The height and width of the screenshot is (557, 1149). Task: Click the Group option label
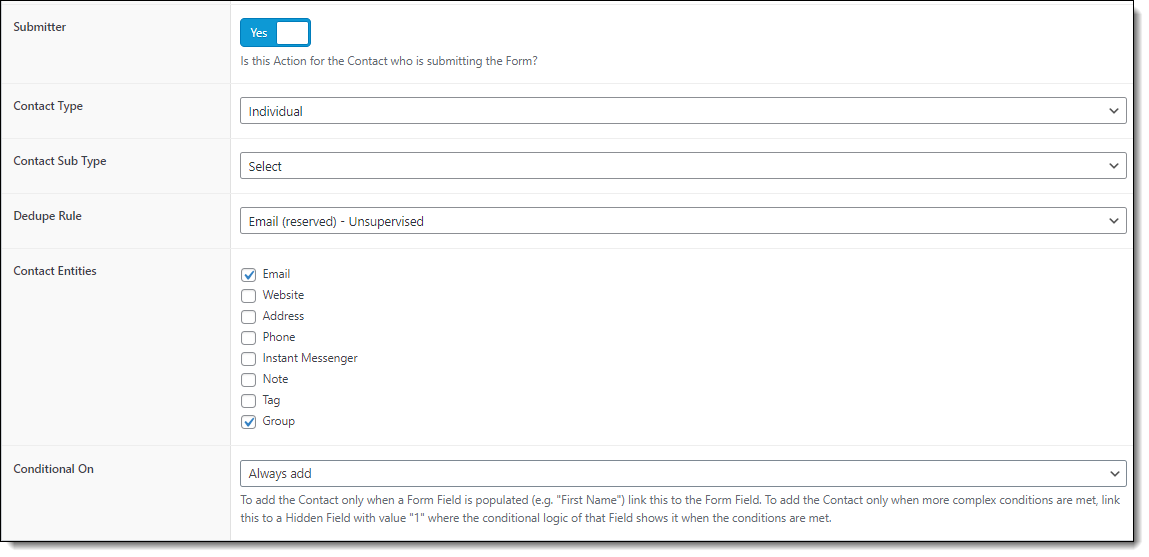[x=278, y=421]
